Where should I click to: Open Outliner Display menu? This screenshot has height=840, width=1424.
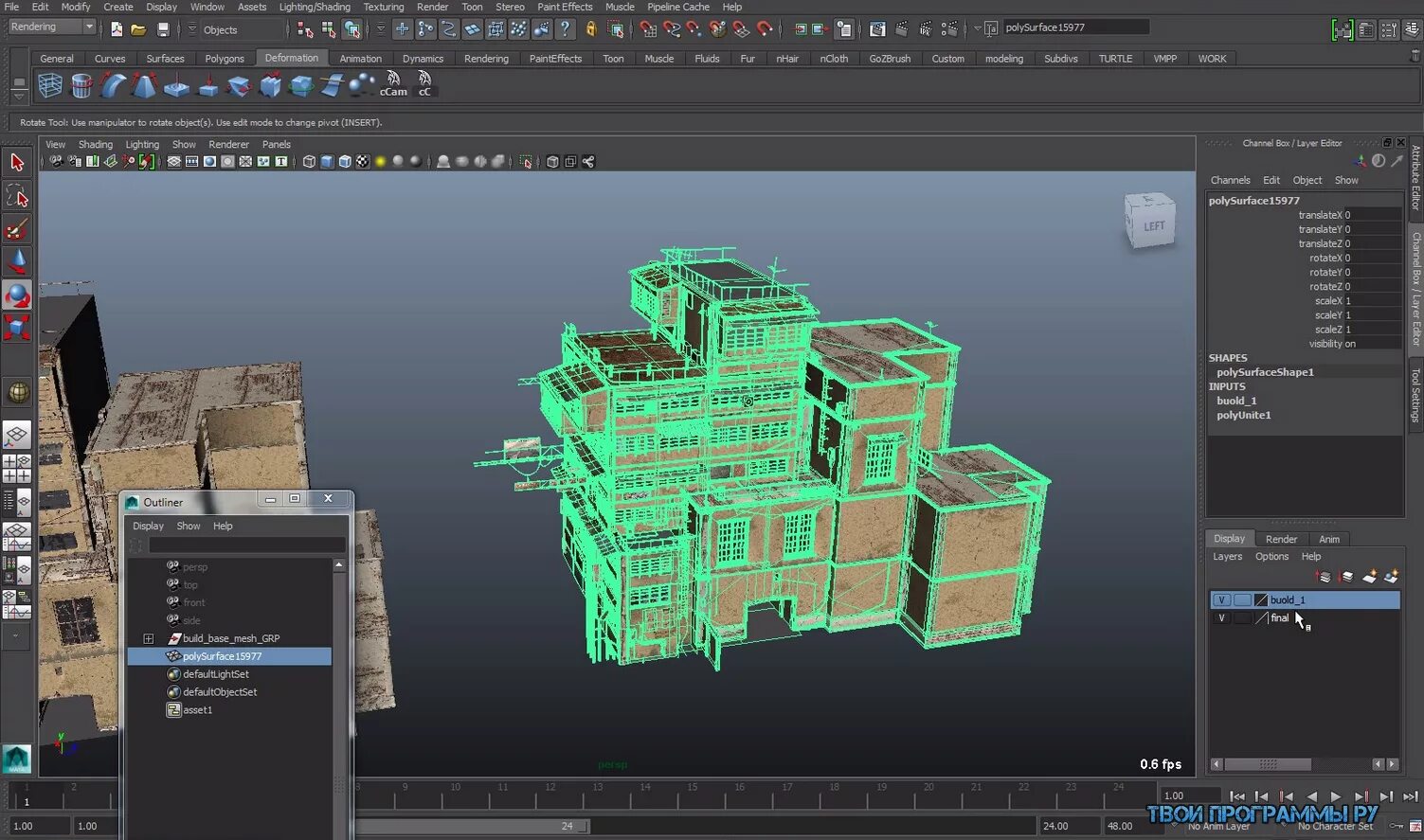point(148,526)
